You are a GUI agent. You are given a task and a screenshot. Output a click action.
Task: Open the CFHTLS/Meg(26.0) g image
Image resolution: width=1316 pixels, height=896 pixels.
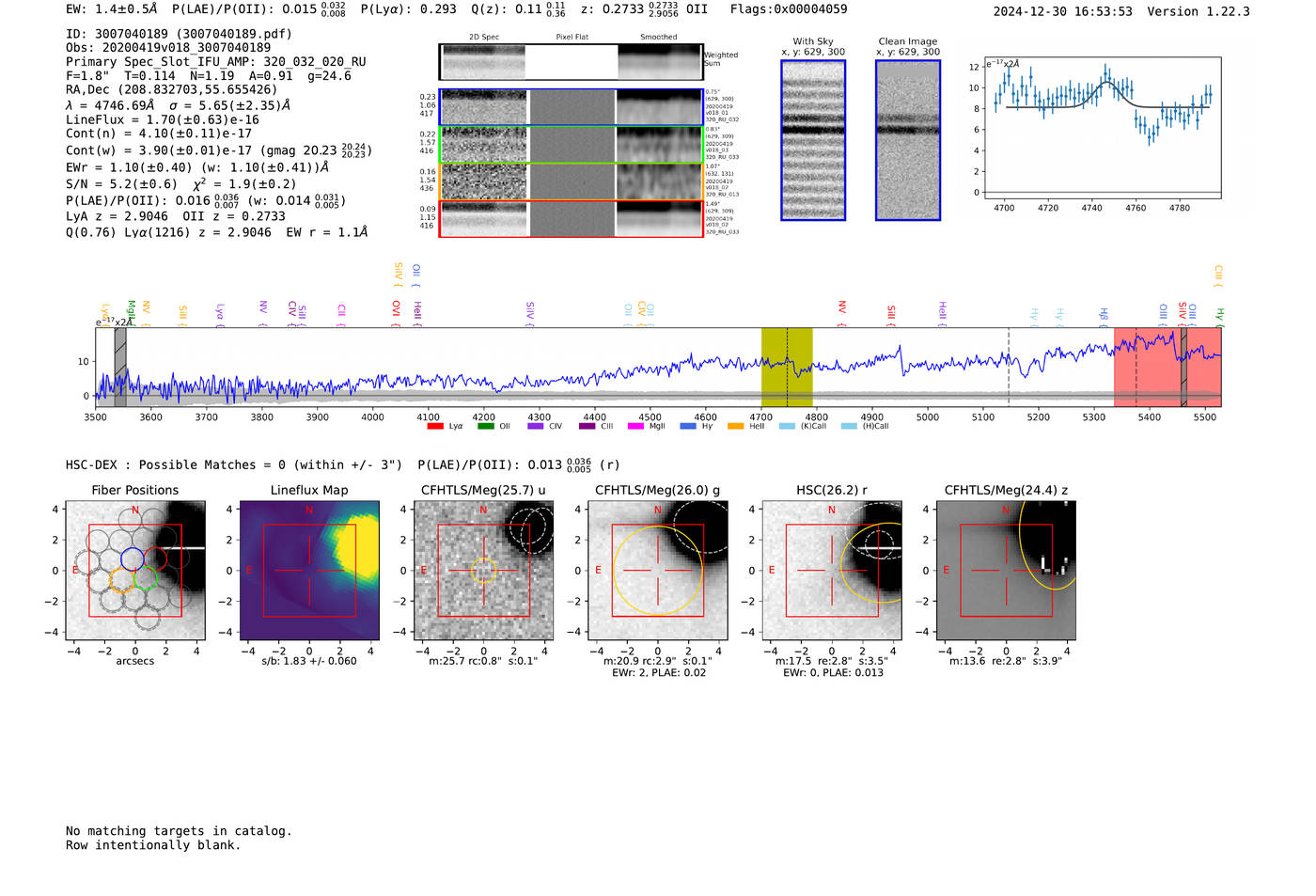657,571
